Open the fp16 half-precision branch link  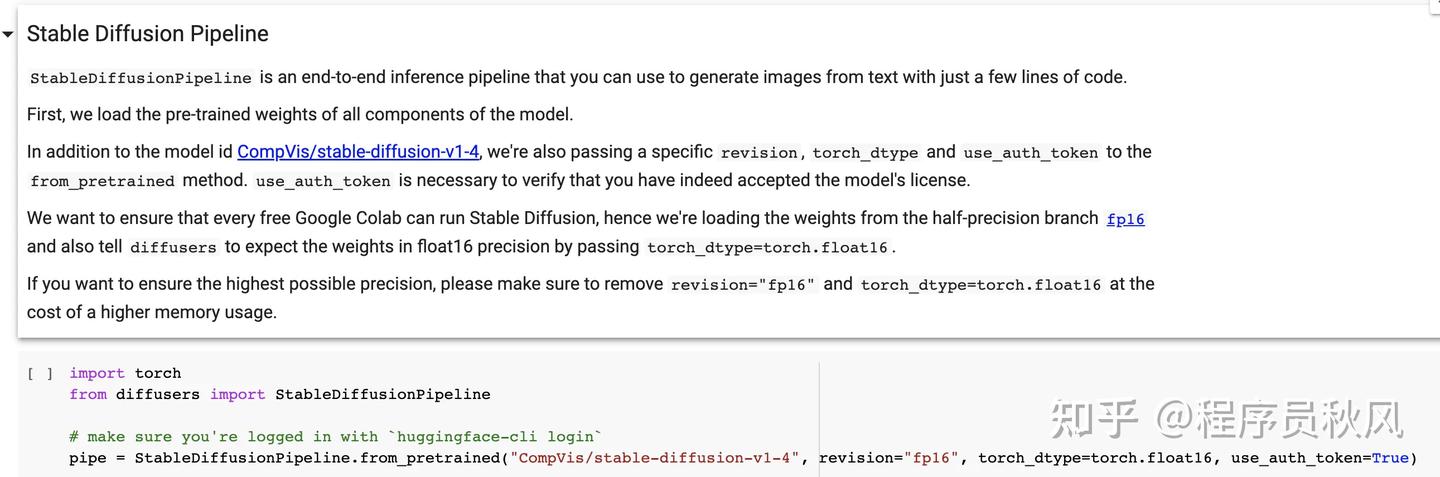click(x=1125, y=219)
